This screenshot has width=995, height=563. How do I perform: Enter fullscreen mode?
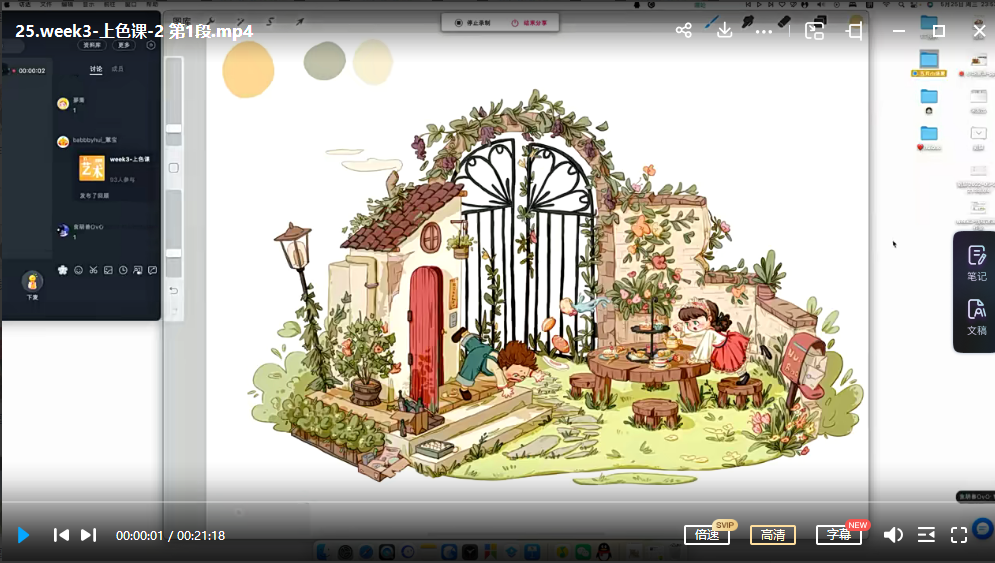click(958, 535)
